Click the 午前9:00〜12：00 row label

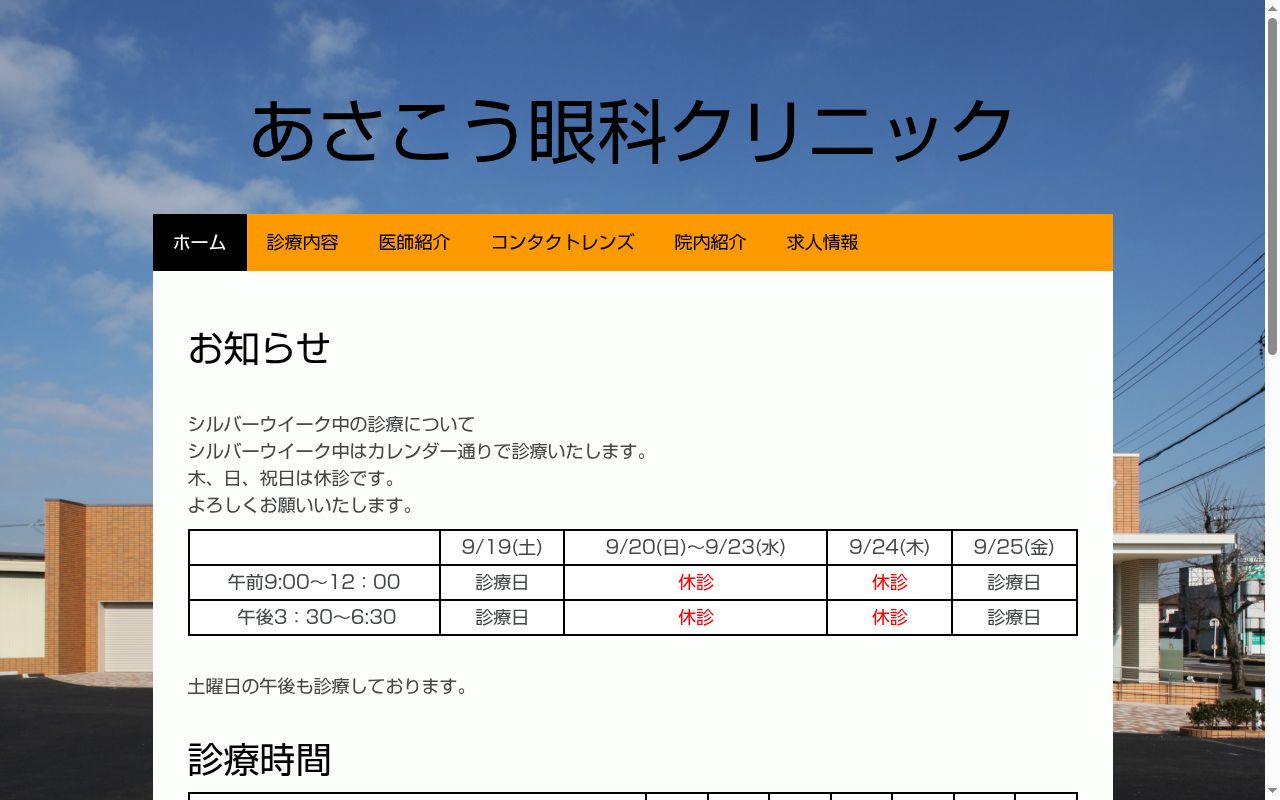pyautogui.click(x=314, y=582)
